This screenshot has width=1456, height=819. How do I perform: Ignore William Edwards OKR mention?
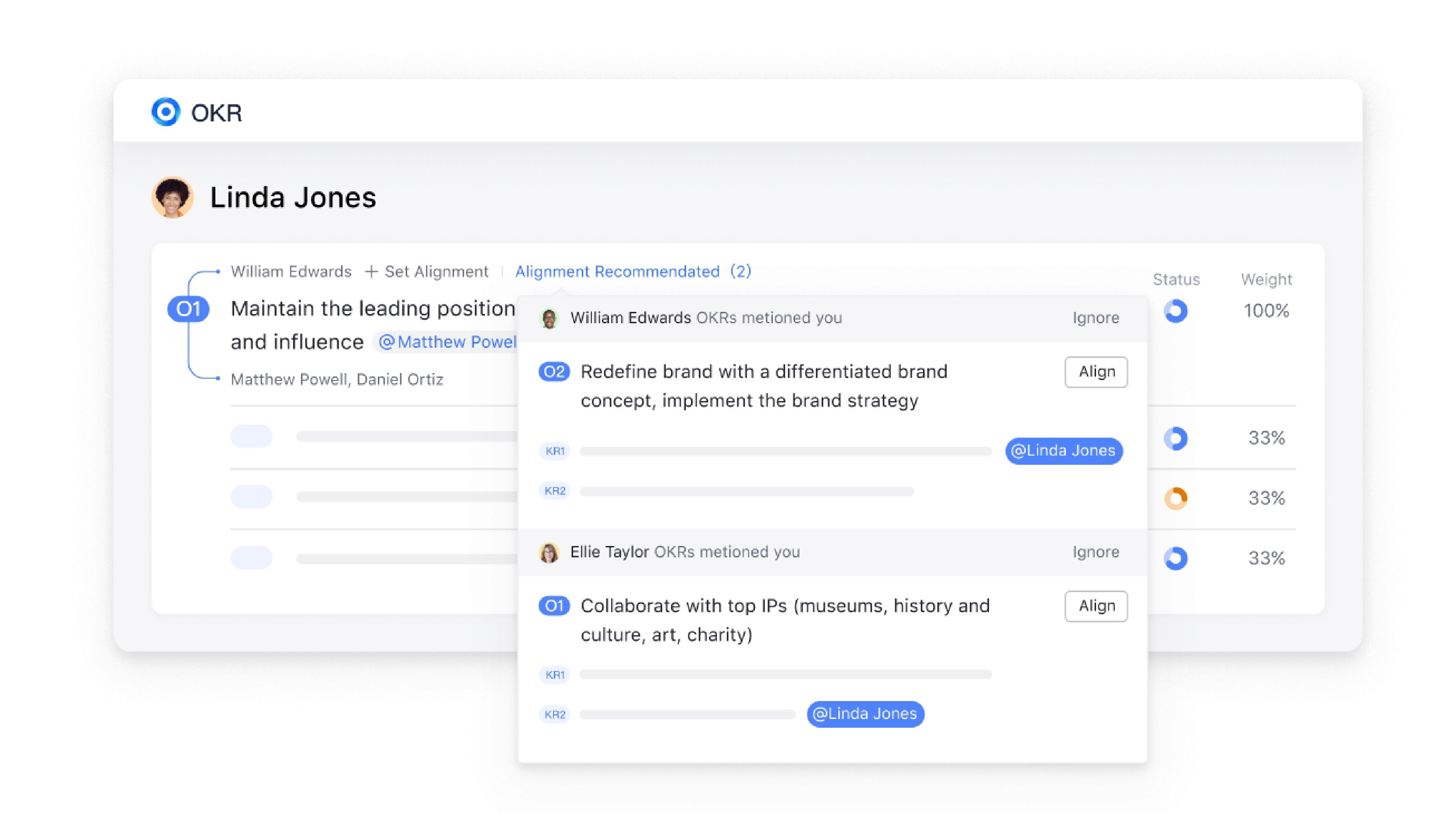point(1096,318)
